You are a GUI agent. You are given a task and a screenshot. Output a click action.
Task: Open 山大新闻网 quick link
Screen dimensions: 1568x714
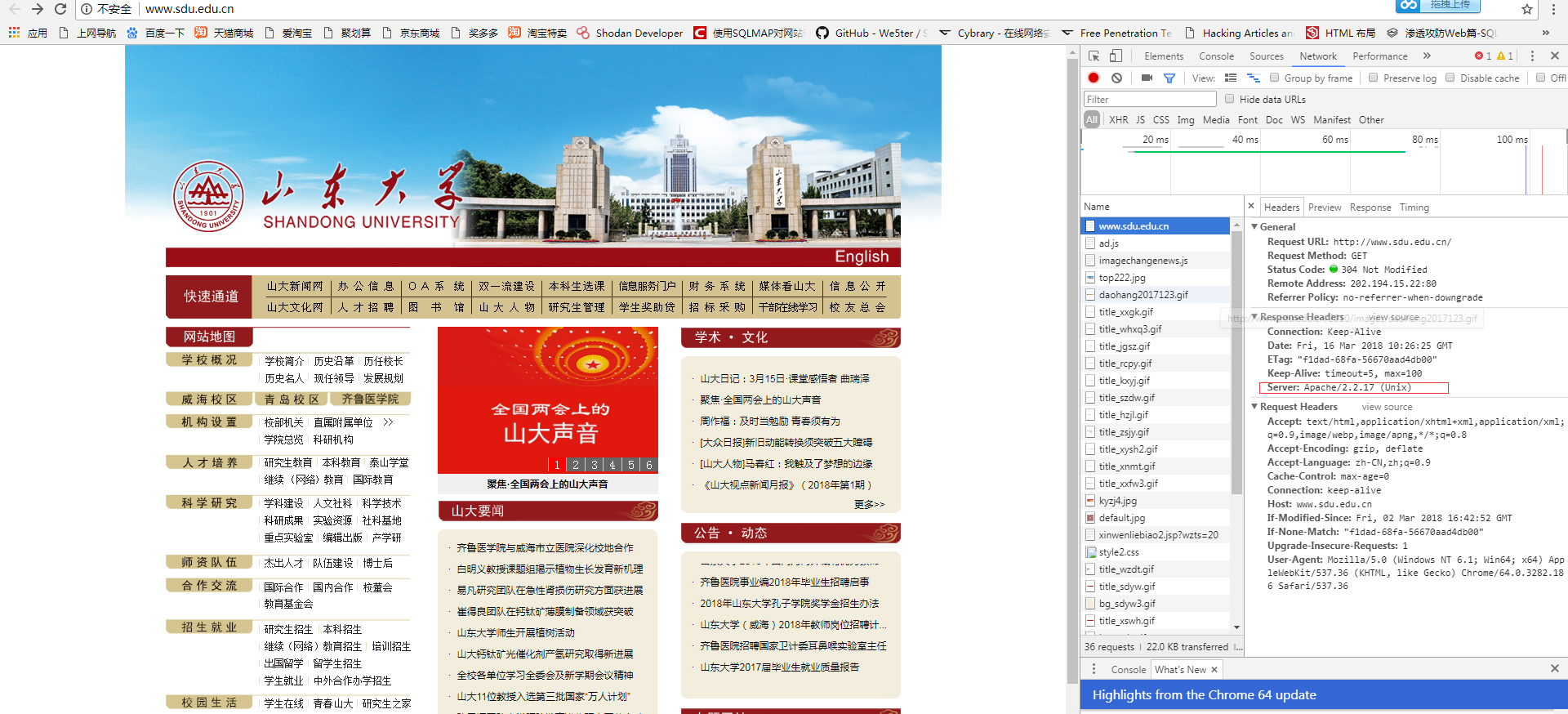[295, 286]
